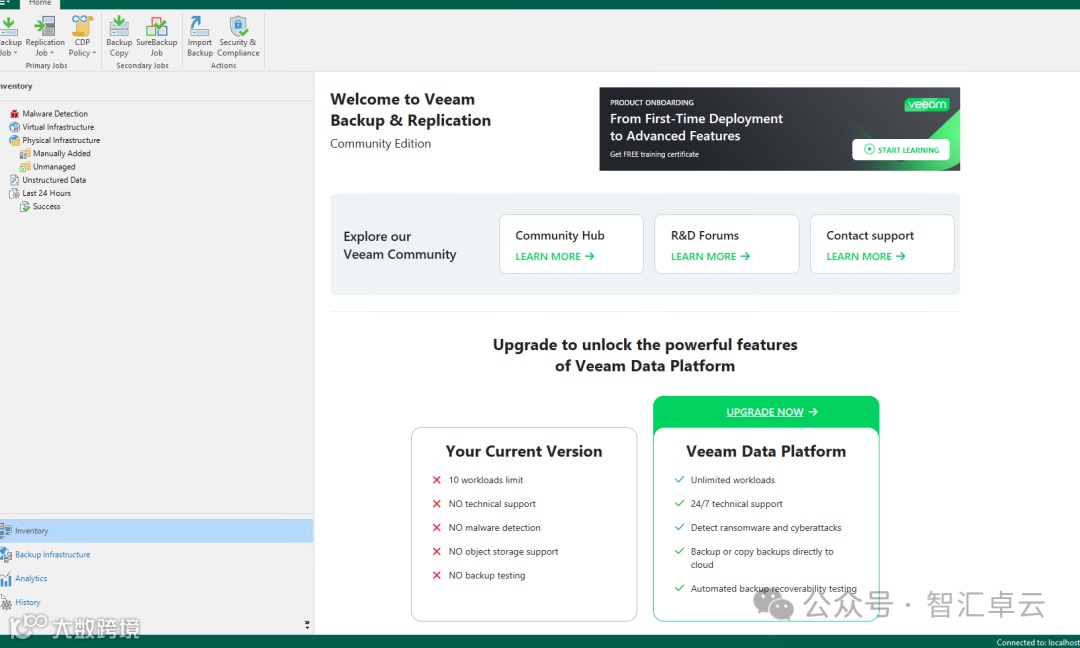Launch the Import Backup action
The width and height of the screenshot is (1080, 648).
(200, 36)
